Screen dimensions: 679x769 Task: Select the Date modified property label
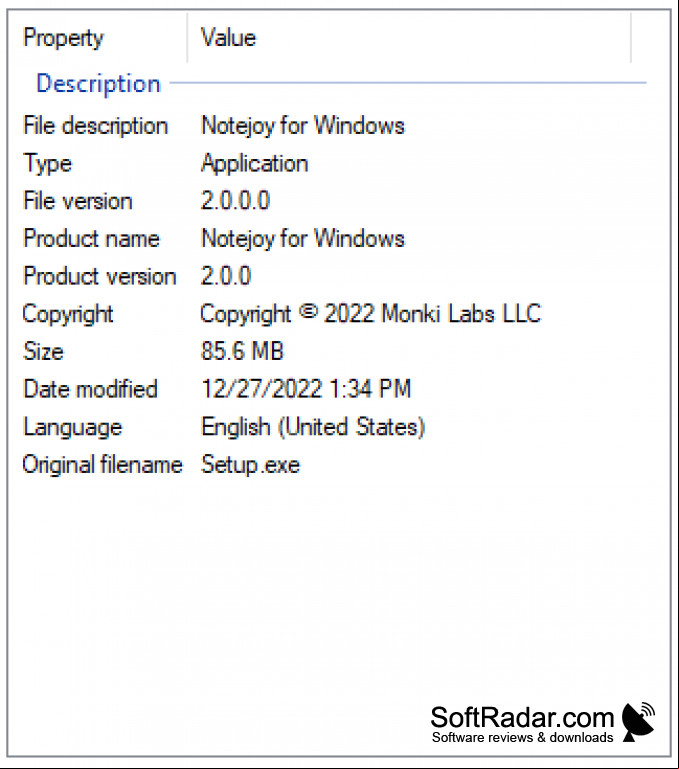pyautogui.click(x=90, y=389)
